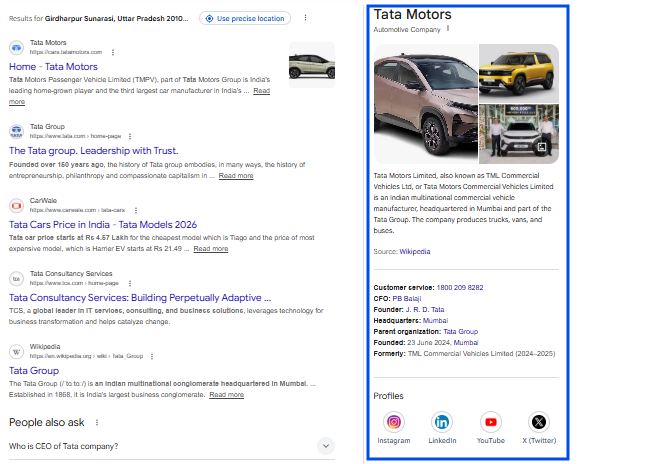
Task: Click the Wikipedia result favicon
Action: click(17, 351)
